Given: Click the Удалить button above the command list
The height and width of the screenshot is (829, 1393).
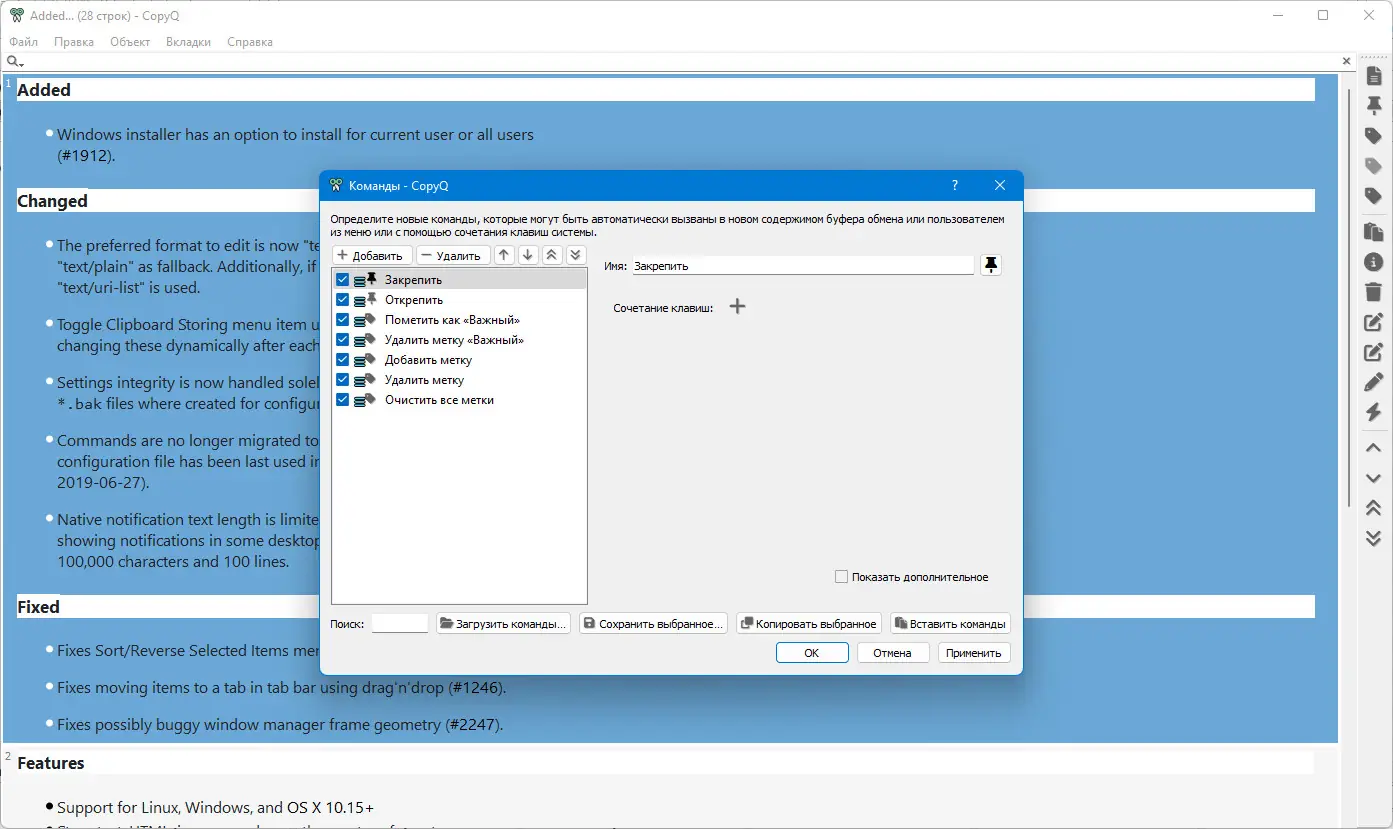Looking at the screenshot, I should tap(453, 255).
